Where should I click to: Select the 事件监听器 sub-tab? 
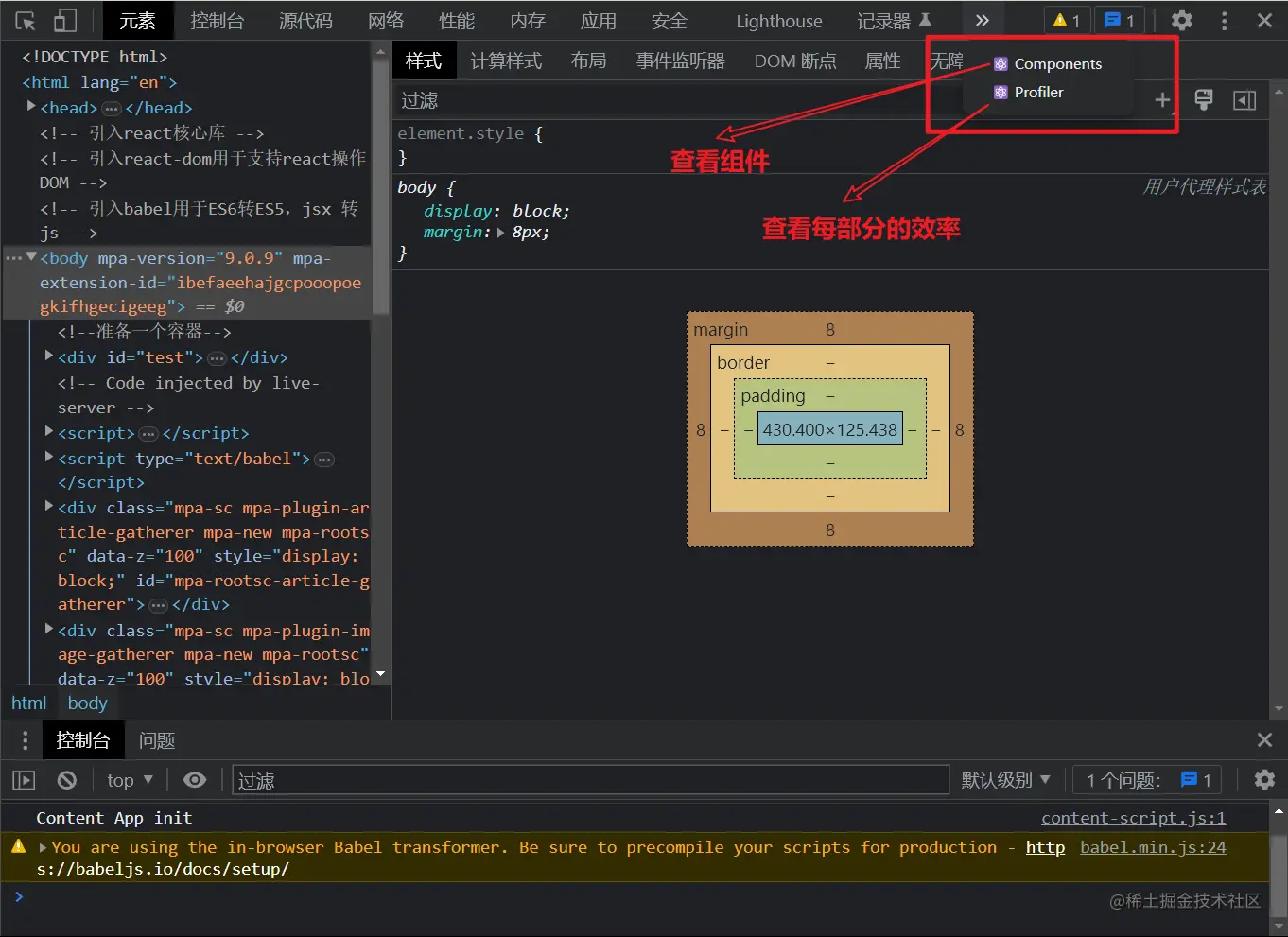(680, 61)
